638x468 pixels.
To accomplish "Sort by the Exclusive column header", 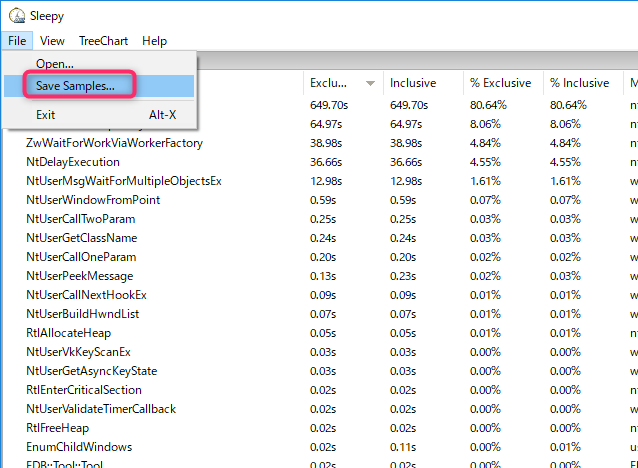I will tap(343, 83).
